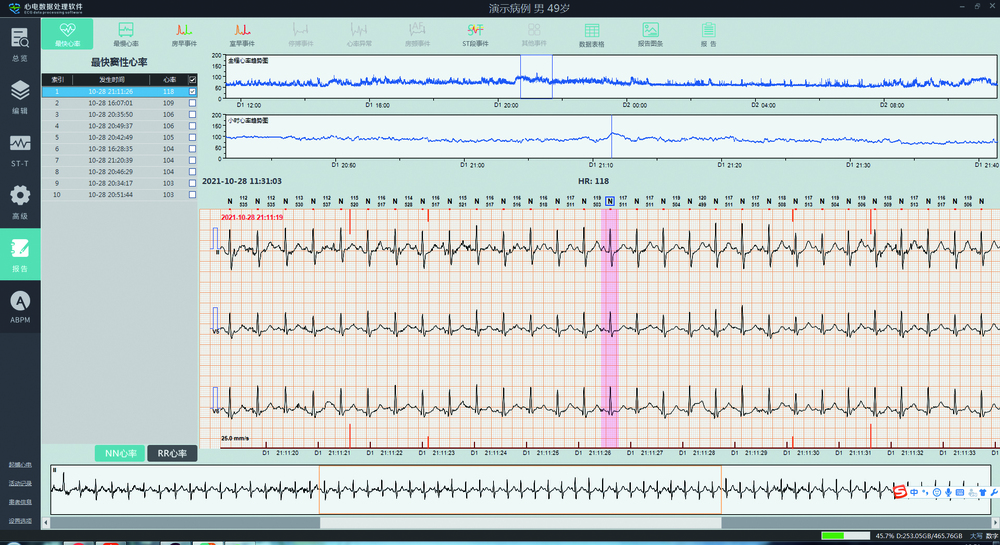Viewport: 1000px width, 545px height.
Task: Uncheck the checkbox for the 21:11:26 row
Action: click(192, 92)
